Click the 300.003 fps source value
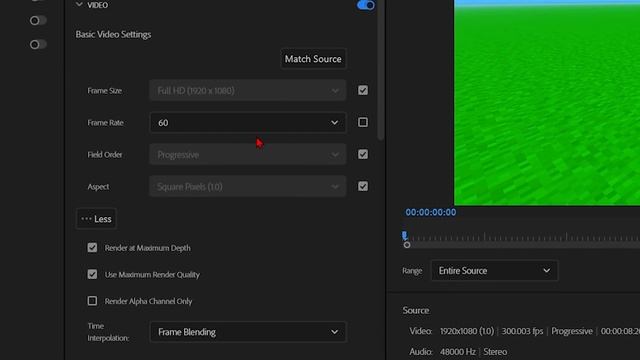 (x=522, y=331)
